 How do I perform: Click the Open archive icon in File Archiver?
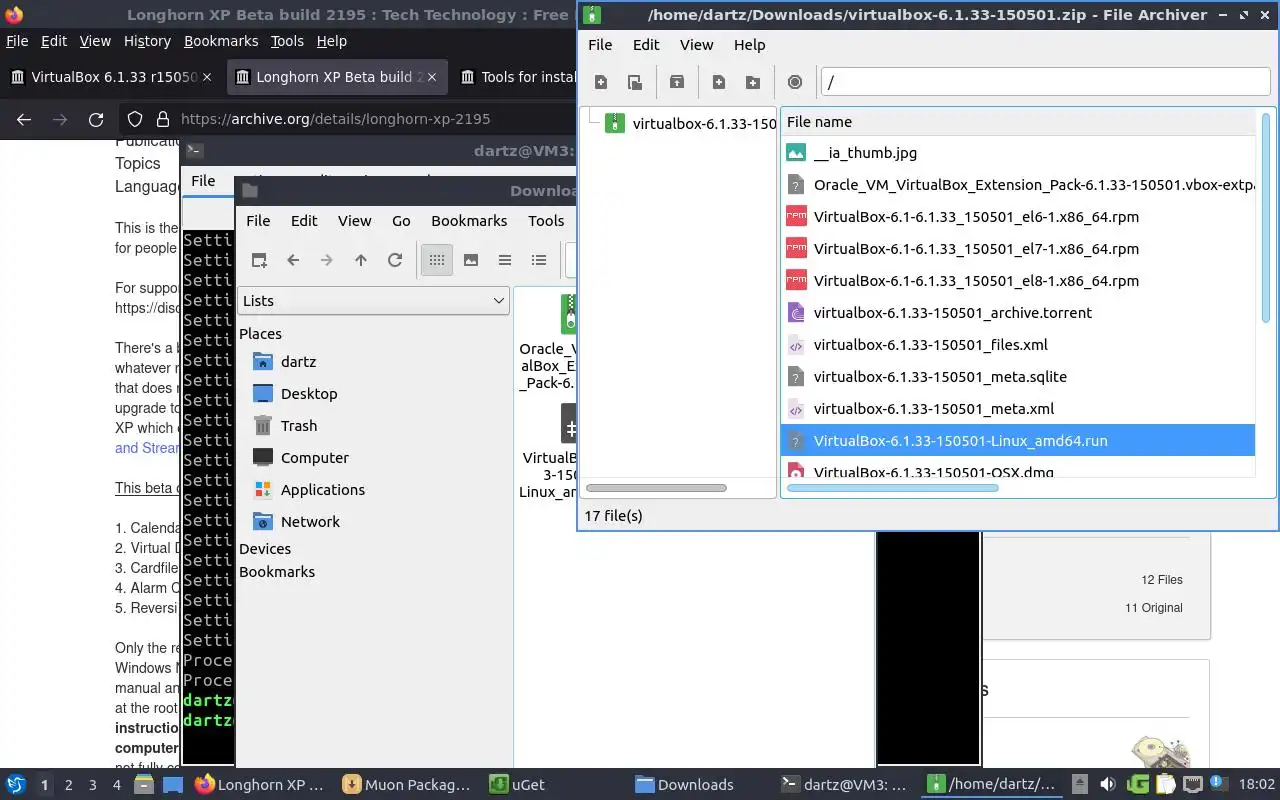coord(634,82)
